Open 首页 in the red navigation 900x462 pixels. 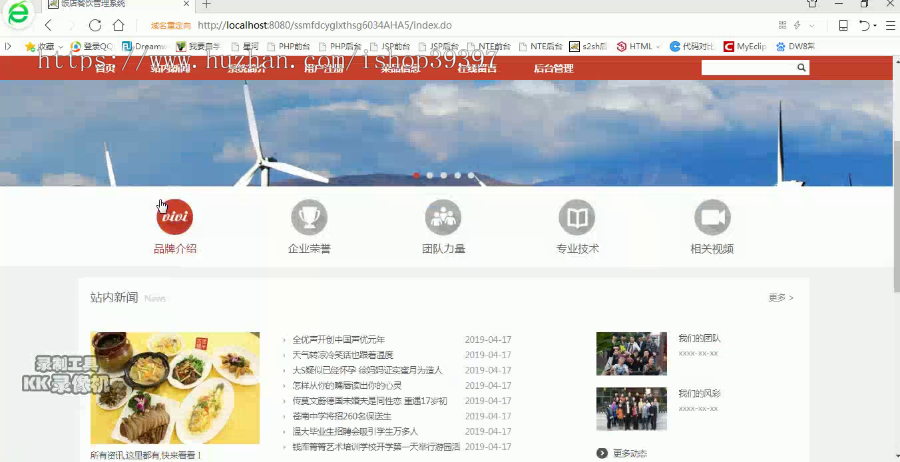[105, 68]
